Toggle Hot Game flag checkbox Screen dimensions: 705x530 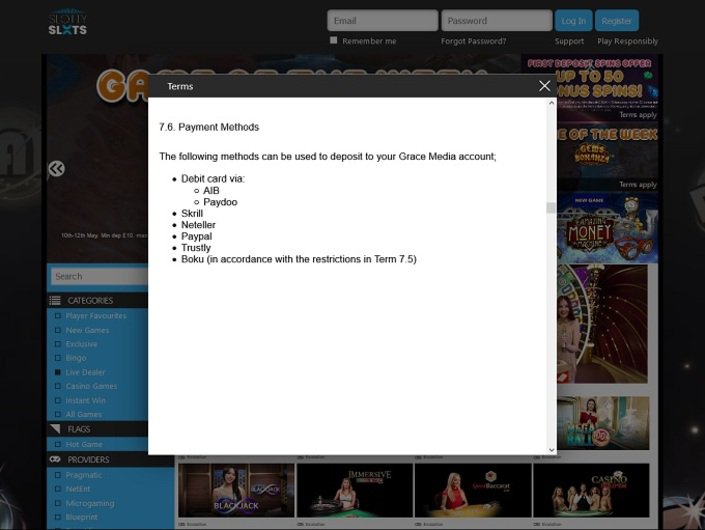58,444
